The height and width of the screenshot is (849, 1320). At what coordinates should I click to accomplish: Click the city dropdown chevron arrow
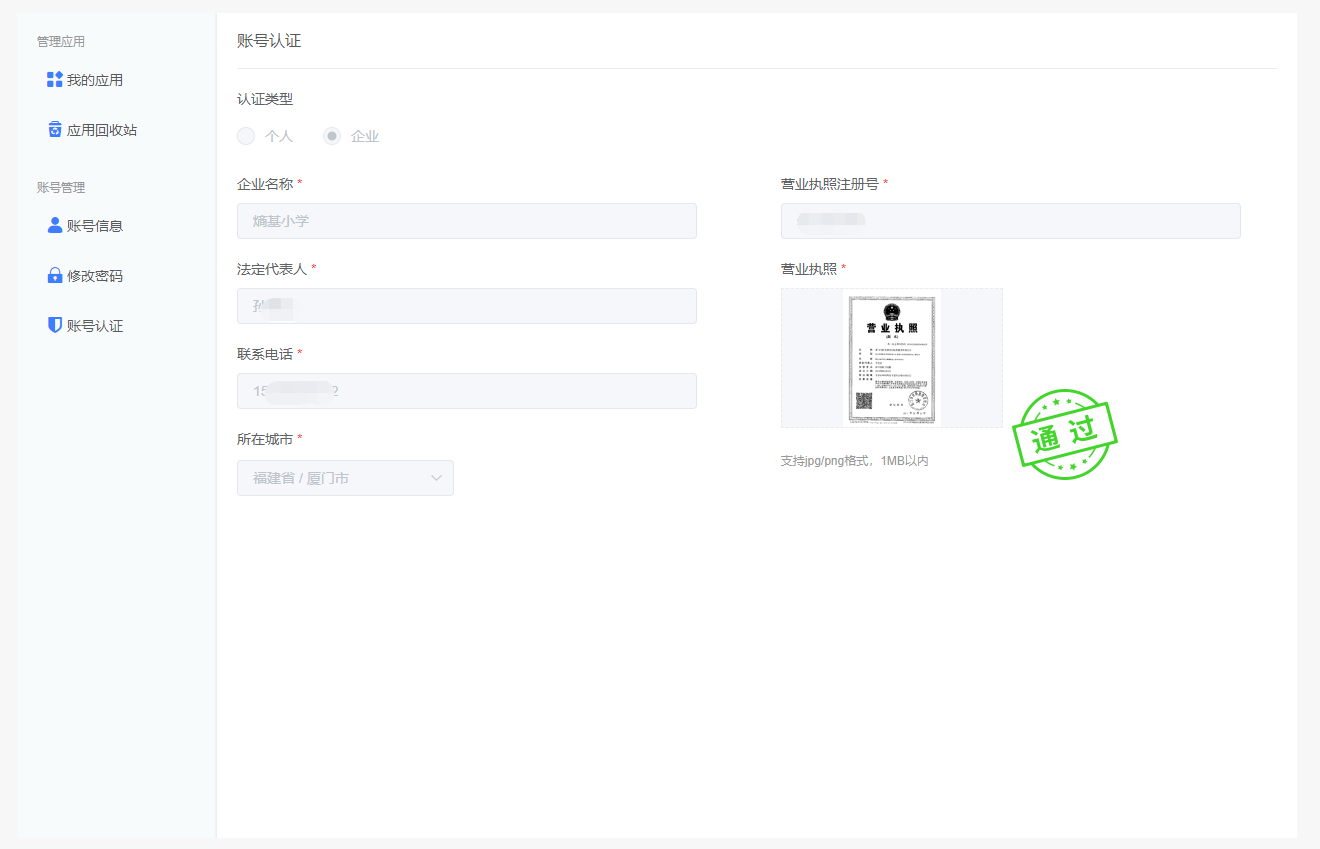point(436,478)
